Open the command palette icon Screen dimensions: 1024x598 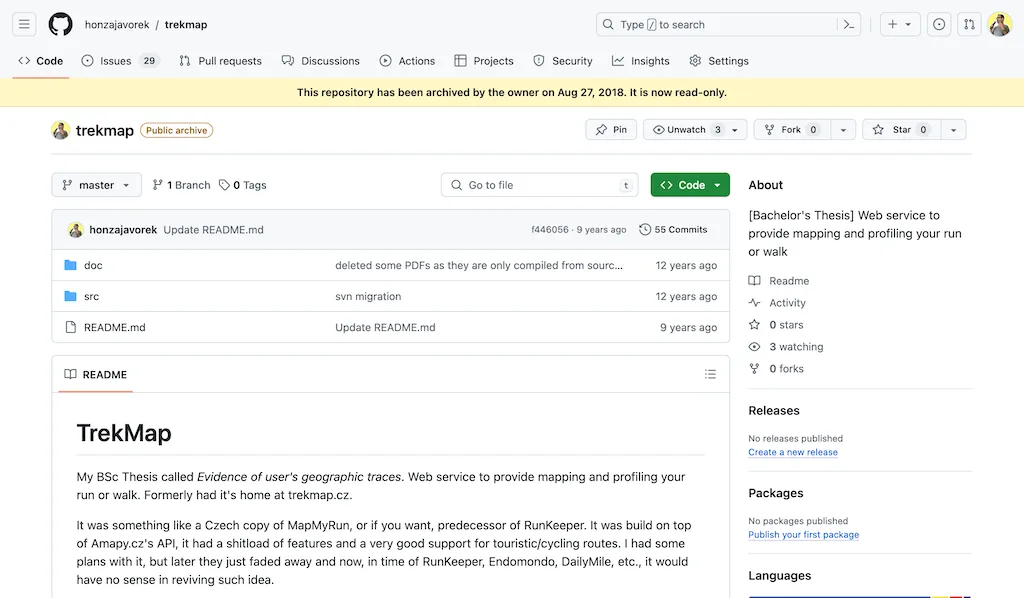[x=849, y=24]
